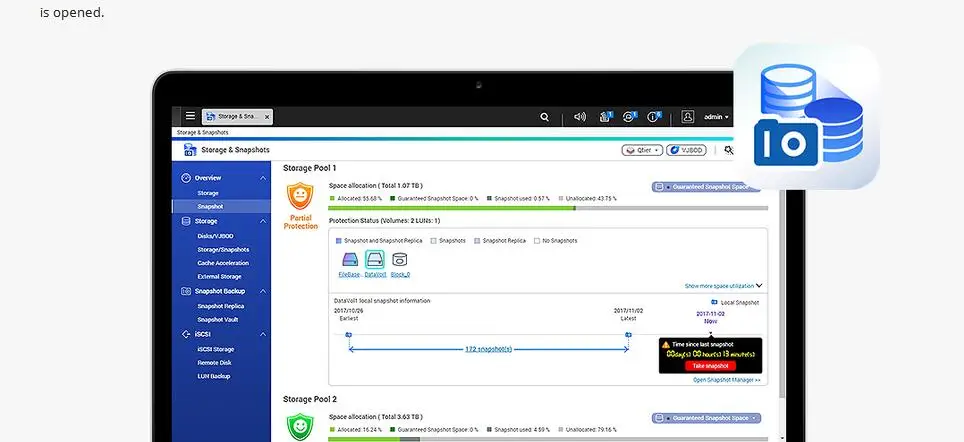Click the Local Snapshot legend icon

pyautogui.click(x=714, y=302)
